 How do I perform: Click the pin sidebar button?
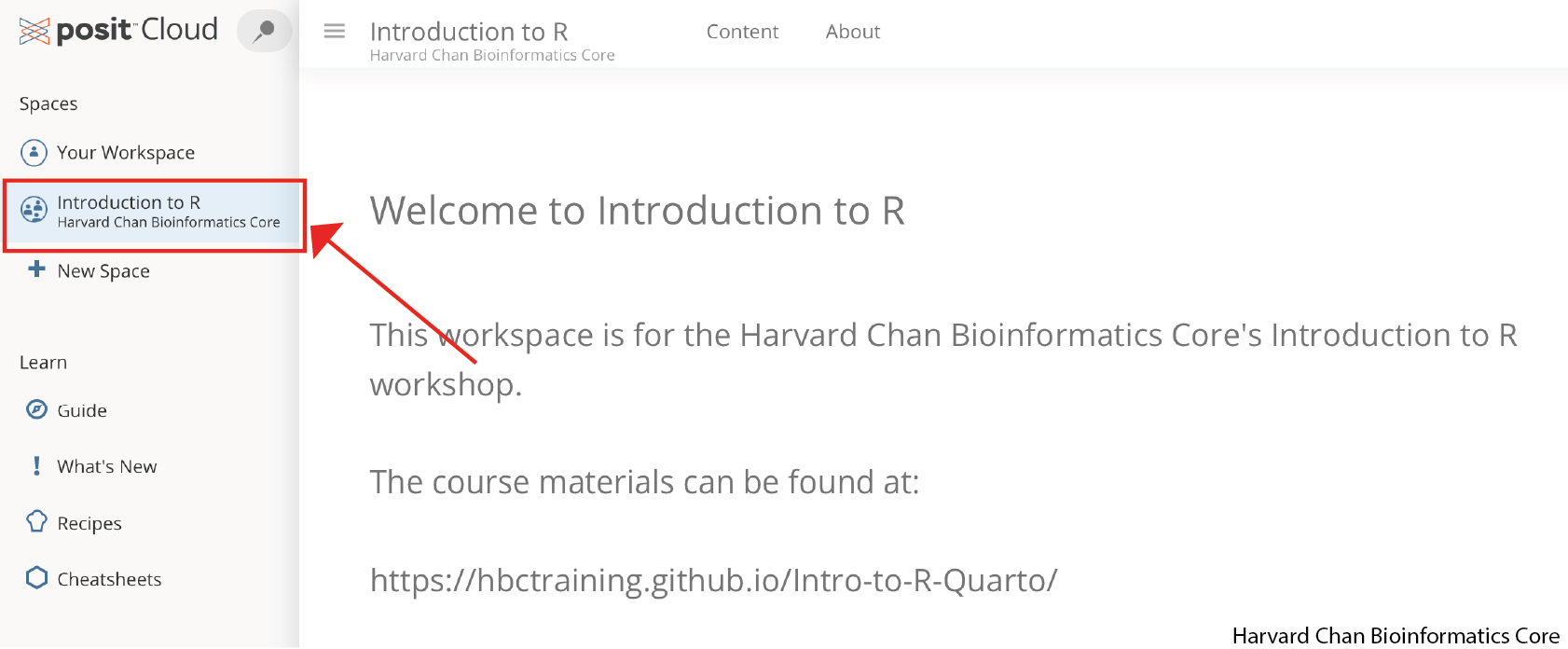[264, 31]
